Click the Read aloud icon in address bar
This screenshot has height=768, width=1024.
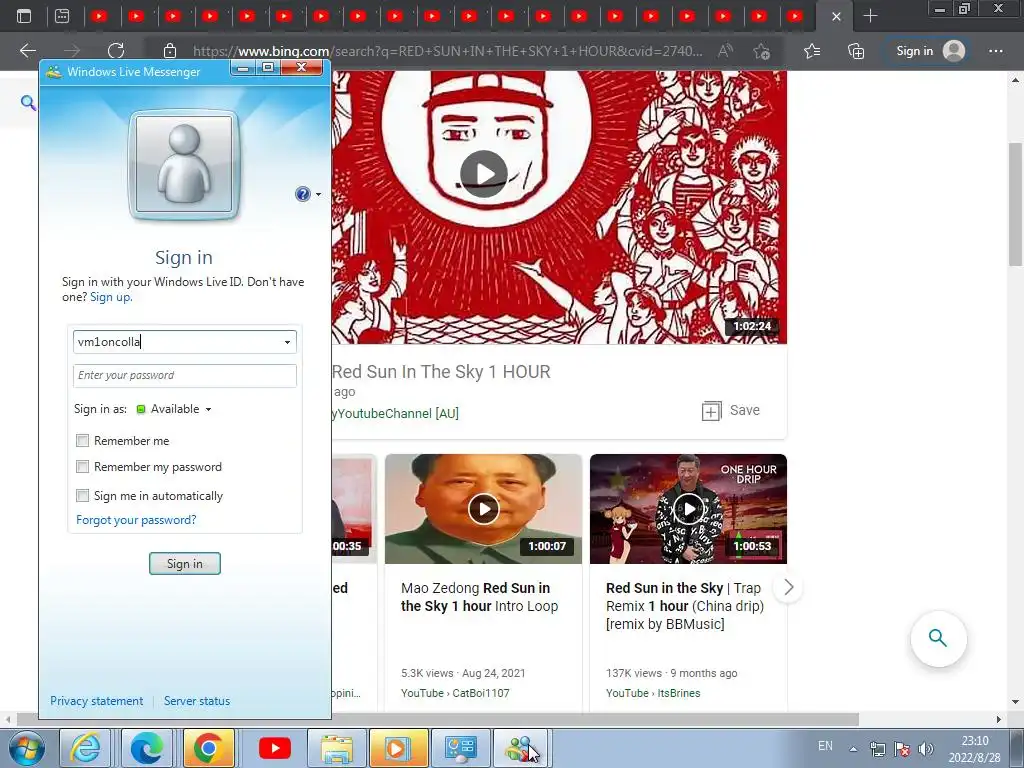coord(725,51)
